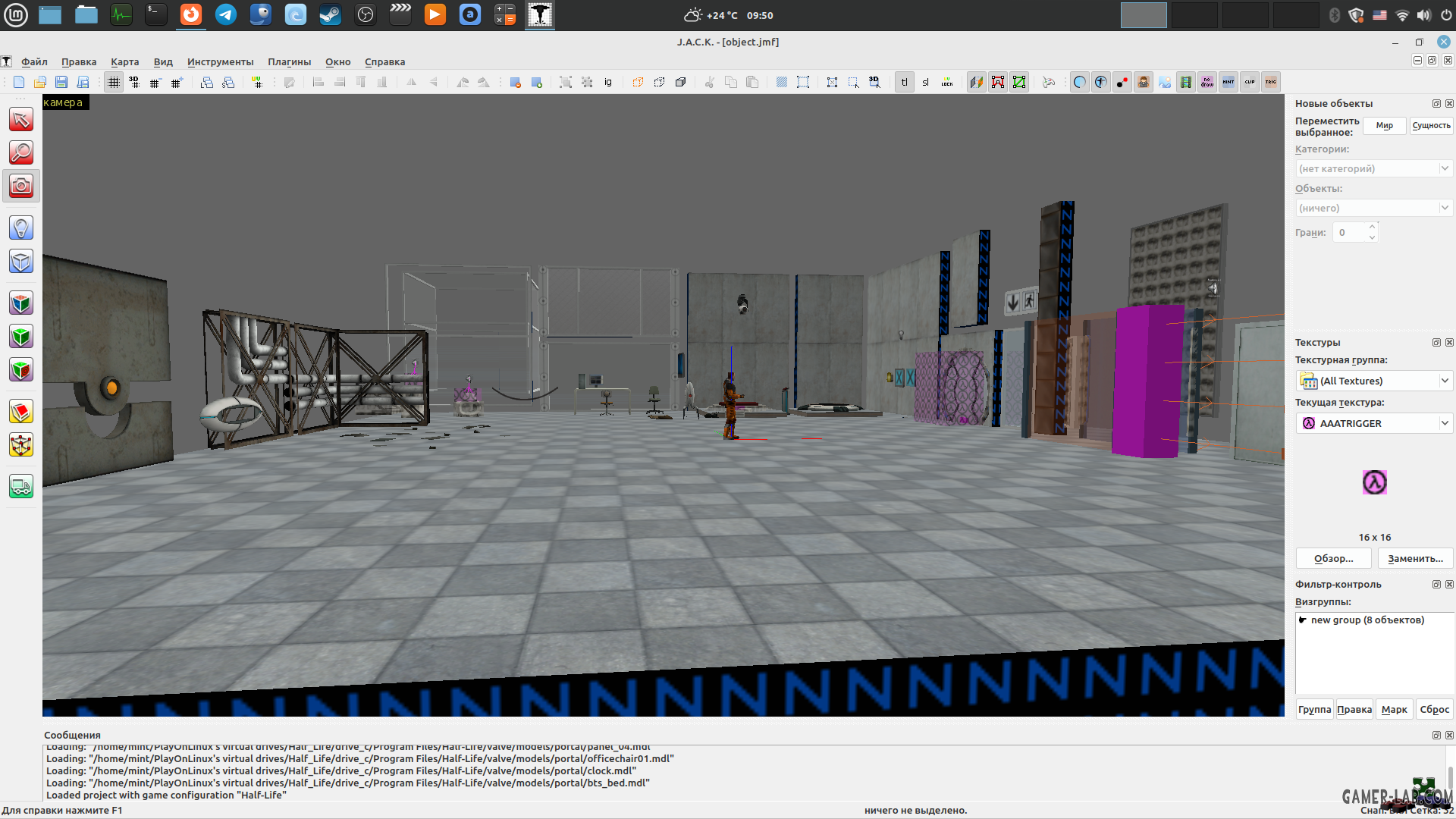Click the Марк button
The height and width of the screenshot is (819, 1456).
coord(1394,710)
